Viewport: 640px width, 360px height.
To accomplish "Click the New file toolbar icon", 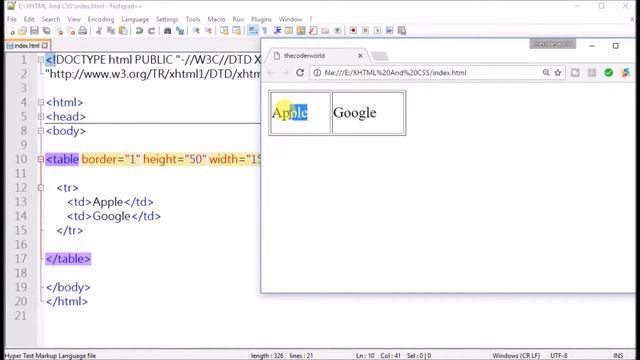I will [x=12, y=31].
